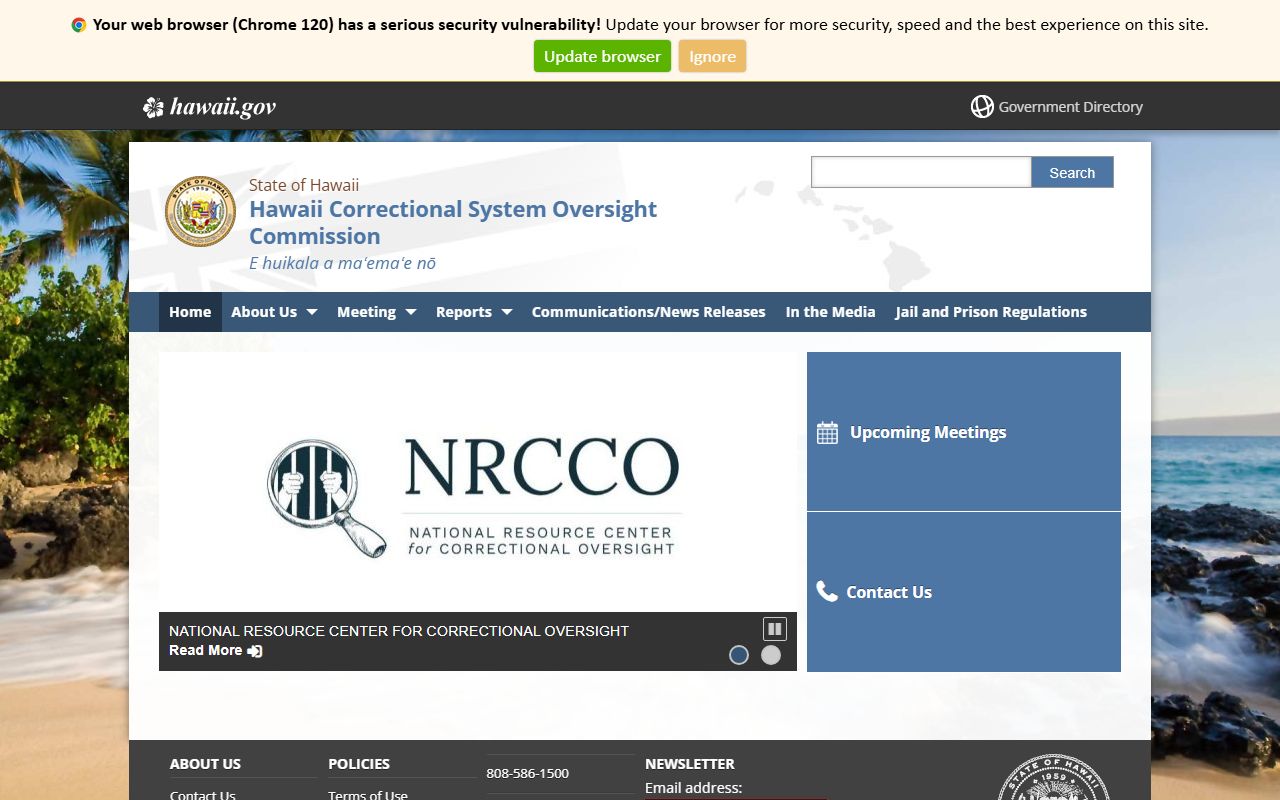The image size is (1280, 800).
Task: Expand the About Us dropdown arrow
Action: coord(312,312)
